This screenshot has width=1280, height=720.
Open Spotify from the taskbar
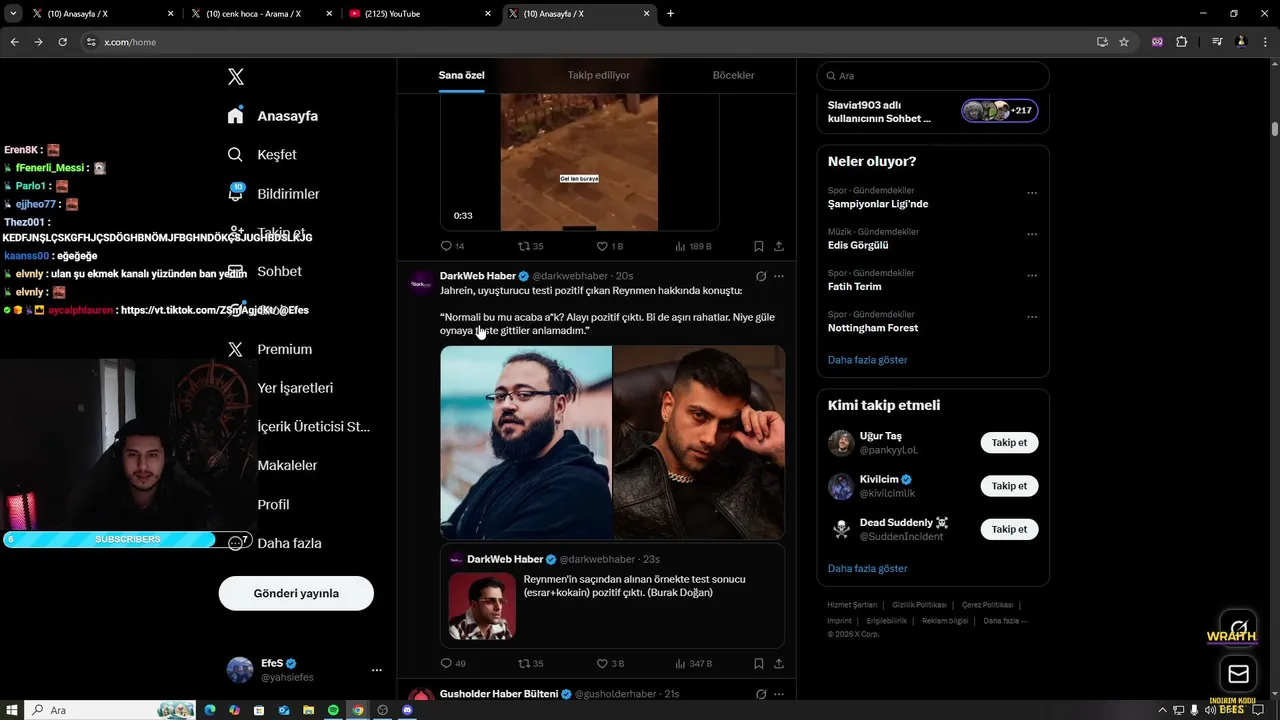(333, 710)
